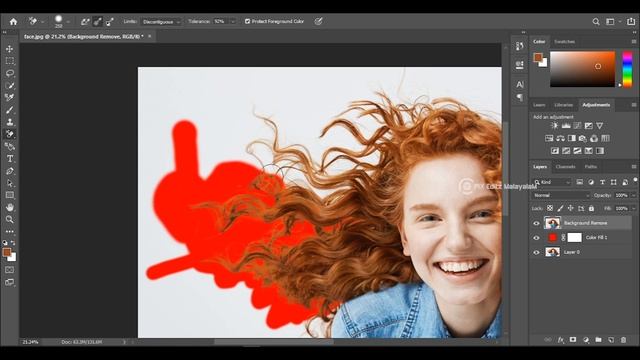Open the brush preset picker dropdown
The height and width of the screenshot is (360, 640).
(x=68, y=22)
